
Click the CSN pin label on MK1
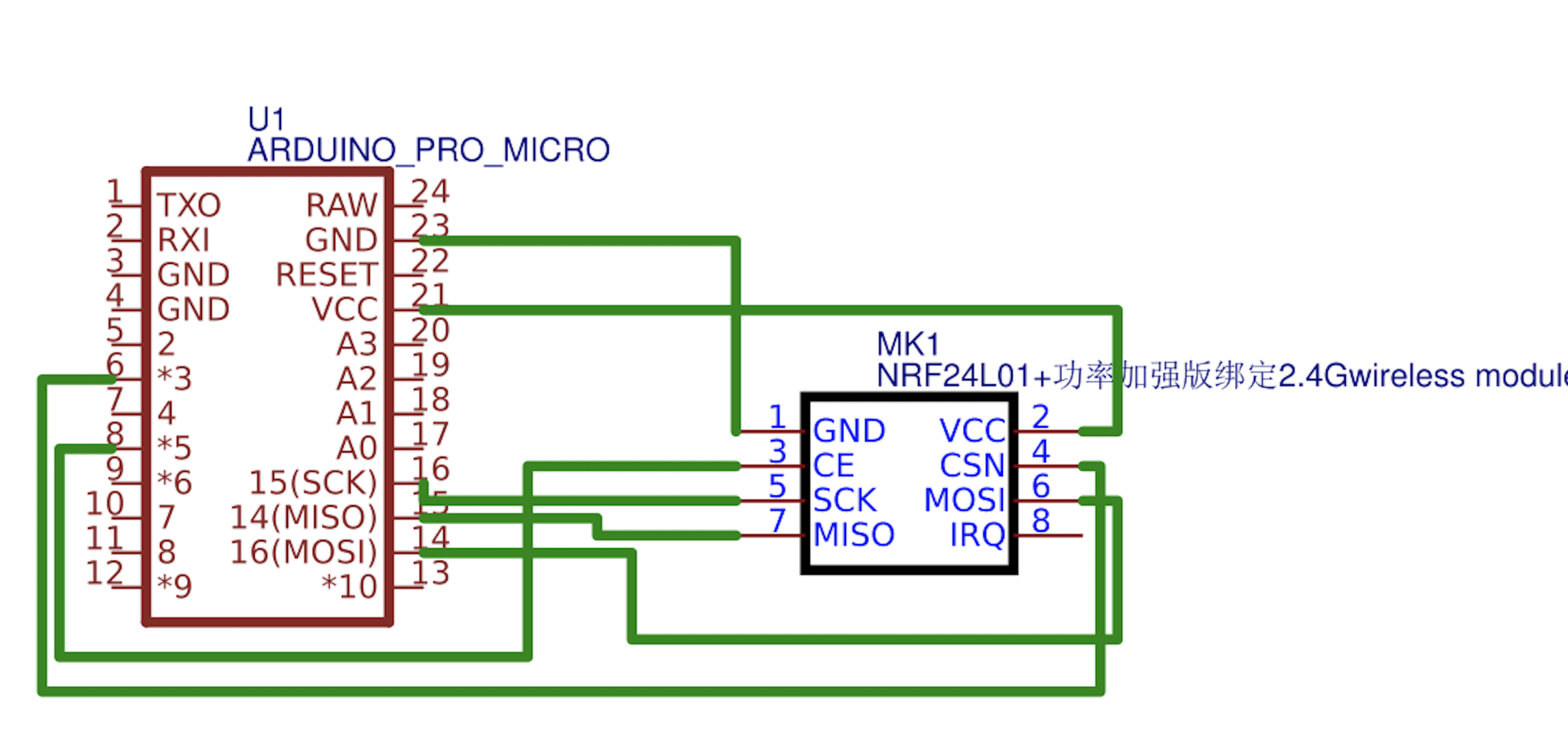coord(972,465)
